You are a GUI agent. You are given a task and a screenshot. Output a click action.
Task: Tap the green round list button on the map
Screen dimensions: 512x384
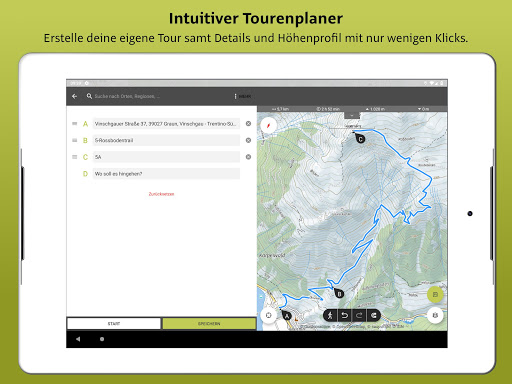click(435, 295)
